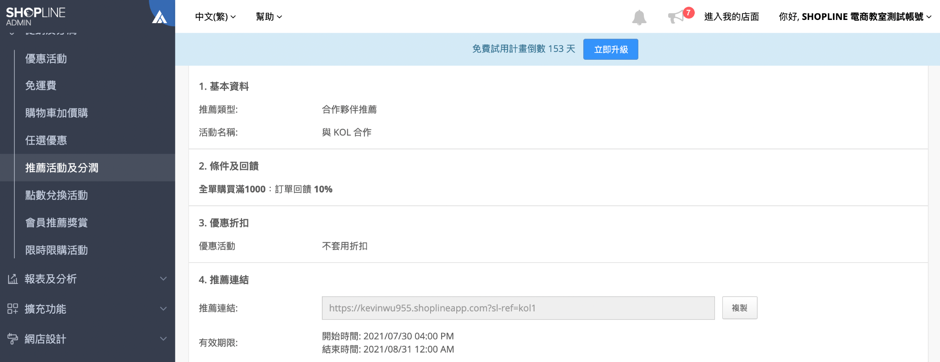The image size is (940, 362).
Task: Click the round blue brand badge icon
Action: [161, 15]
